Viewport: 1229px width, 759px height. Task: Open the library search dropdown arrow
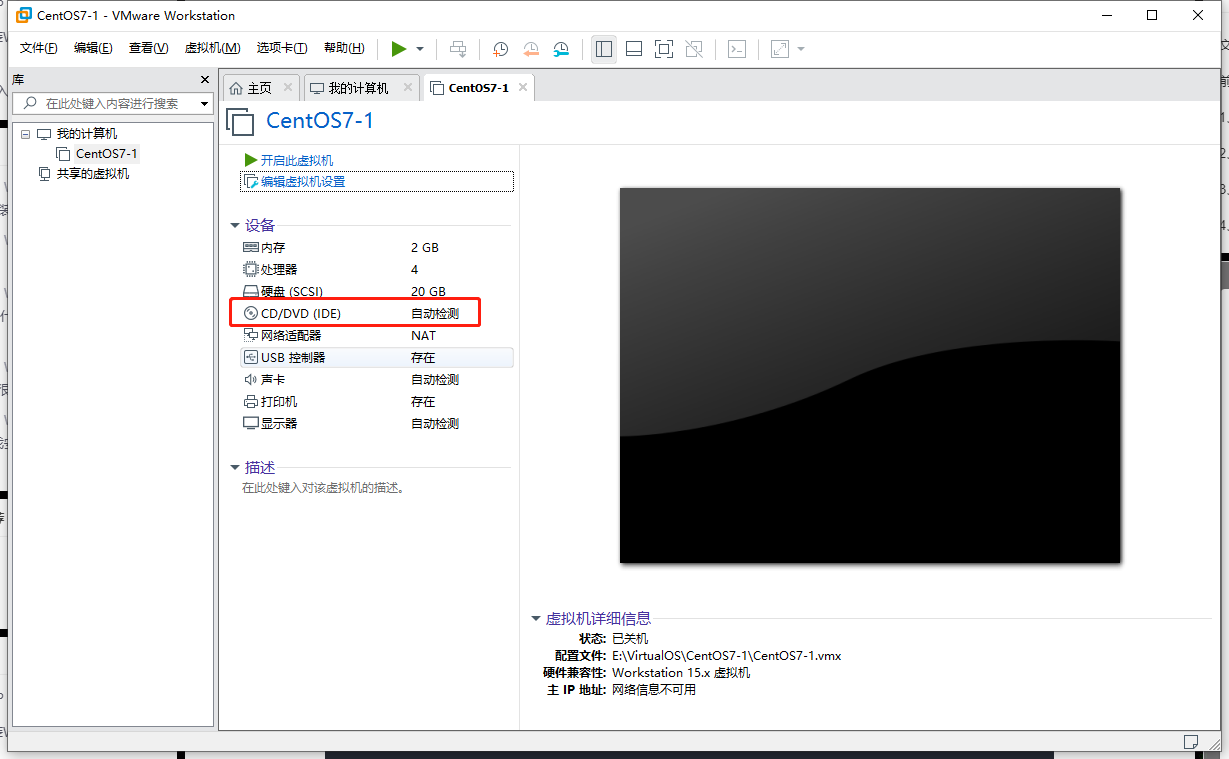coord(204,103)
